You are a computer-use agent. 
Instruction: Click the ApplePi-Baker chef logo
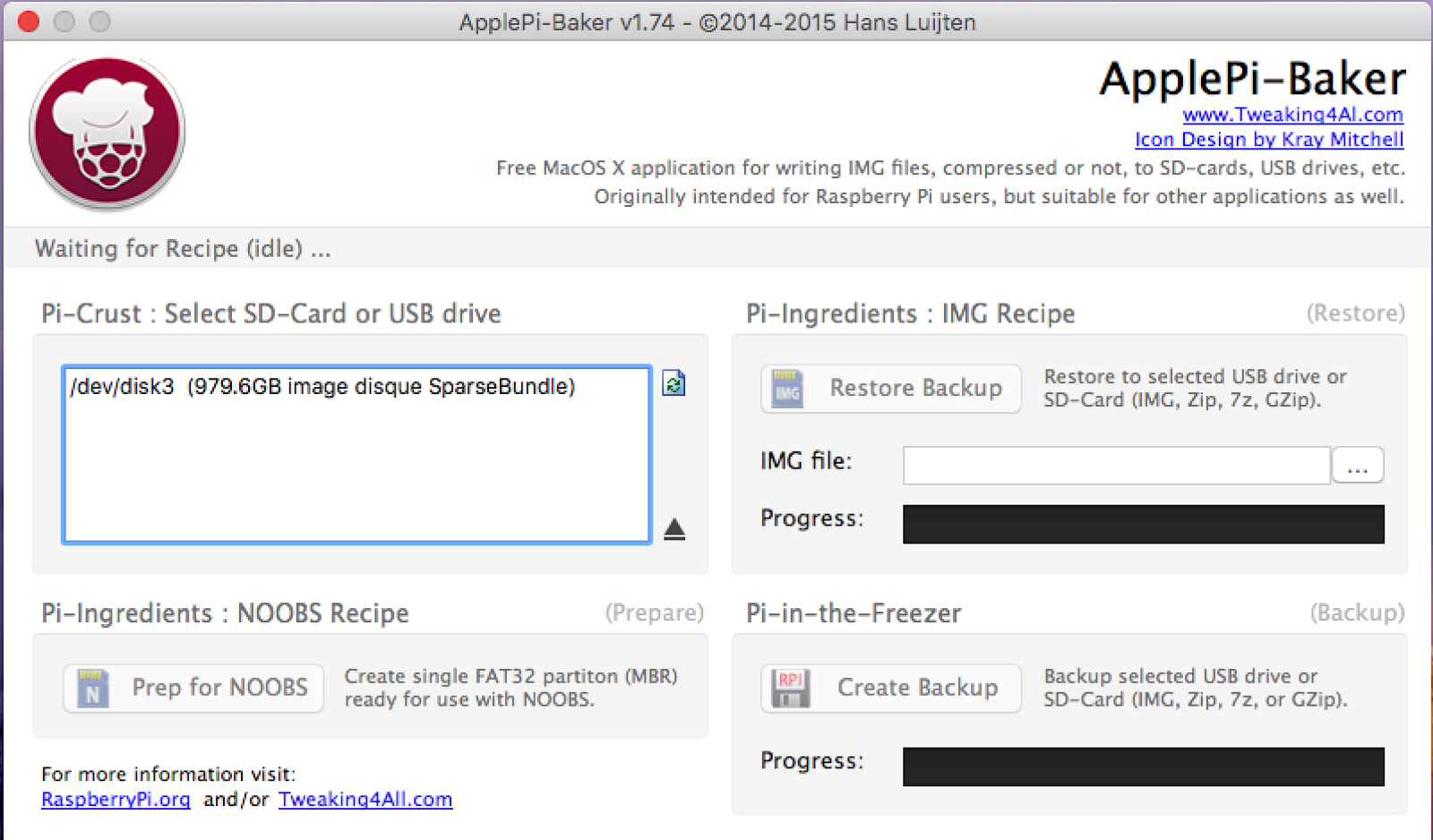pyautogui.click(x=107, y=133)
